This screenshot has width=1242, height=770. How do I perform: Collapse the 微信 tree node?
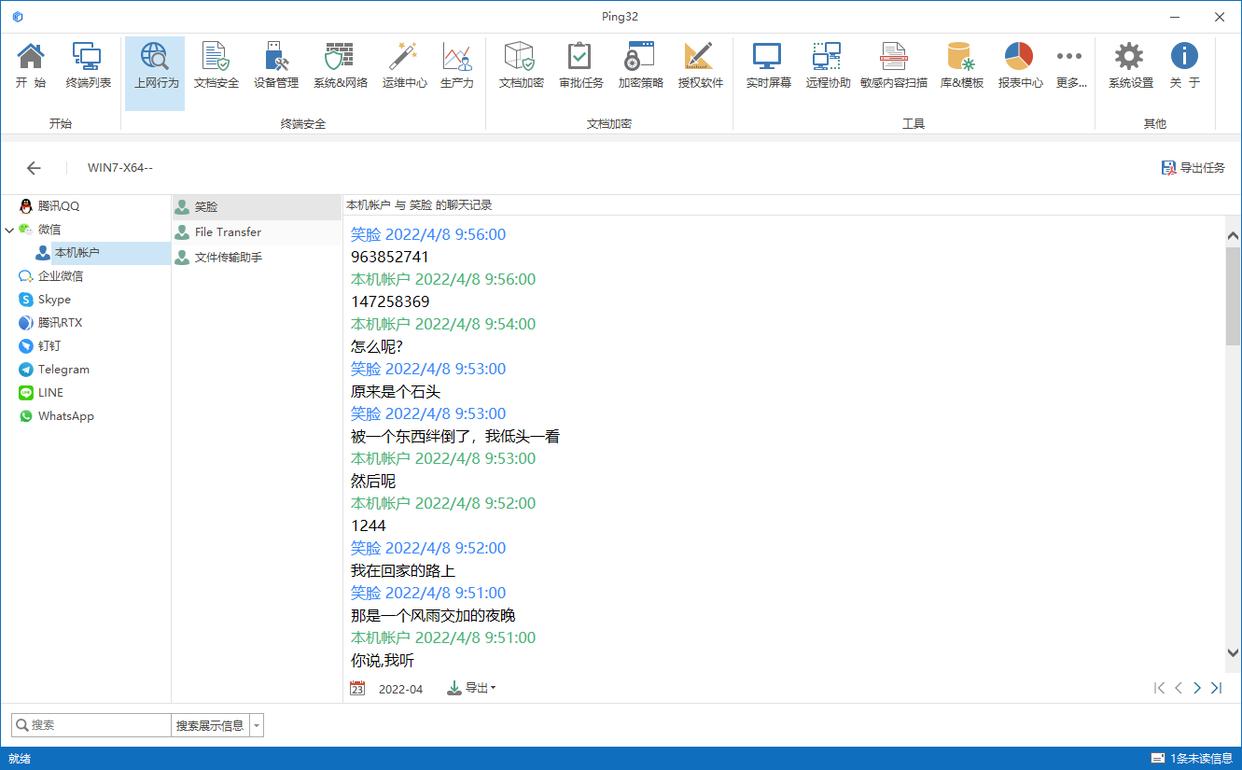pos(10,230)
